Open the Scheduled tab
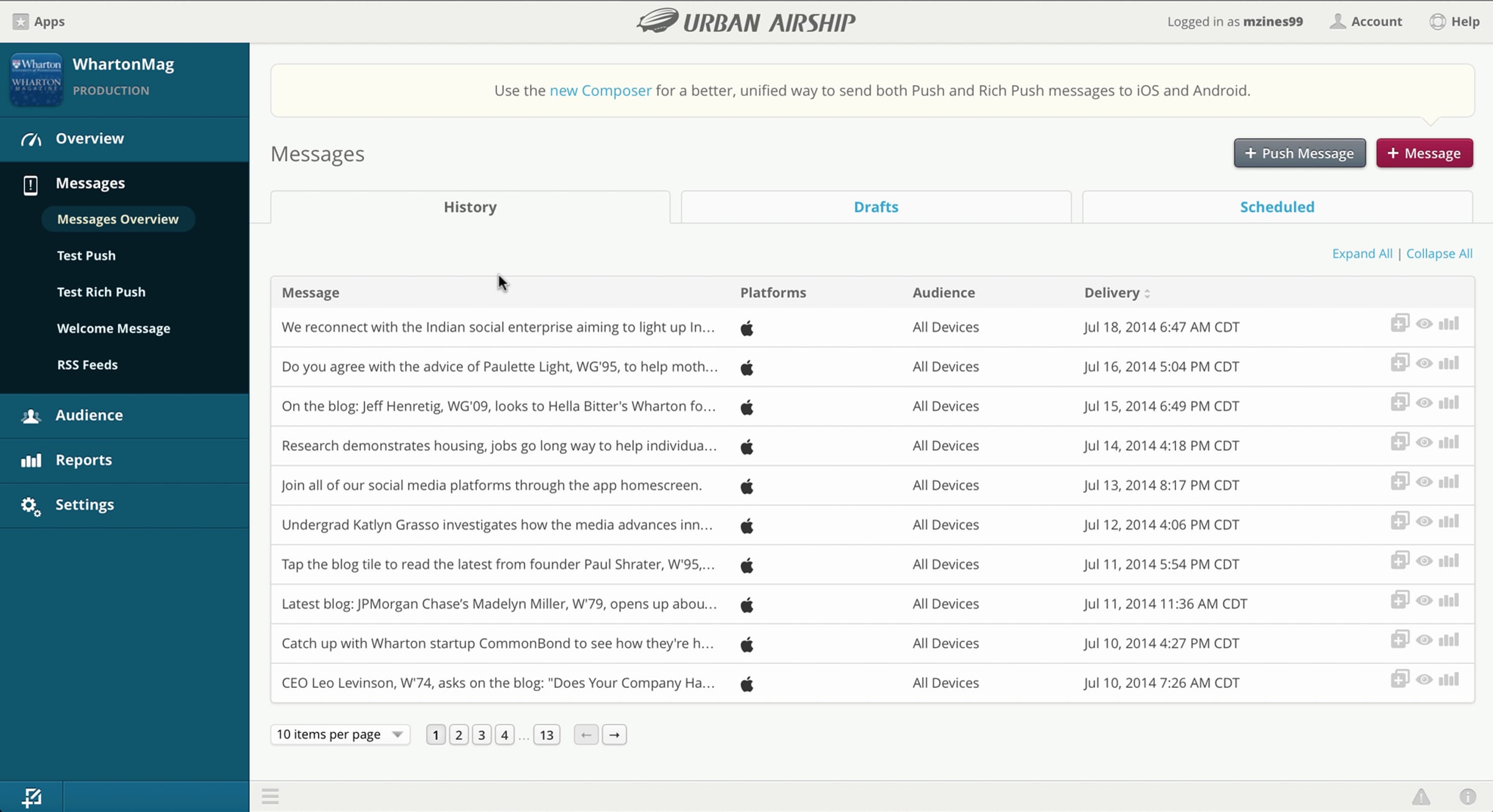This screenshot has height=812, width=1493. [x=1277, y=207]
